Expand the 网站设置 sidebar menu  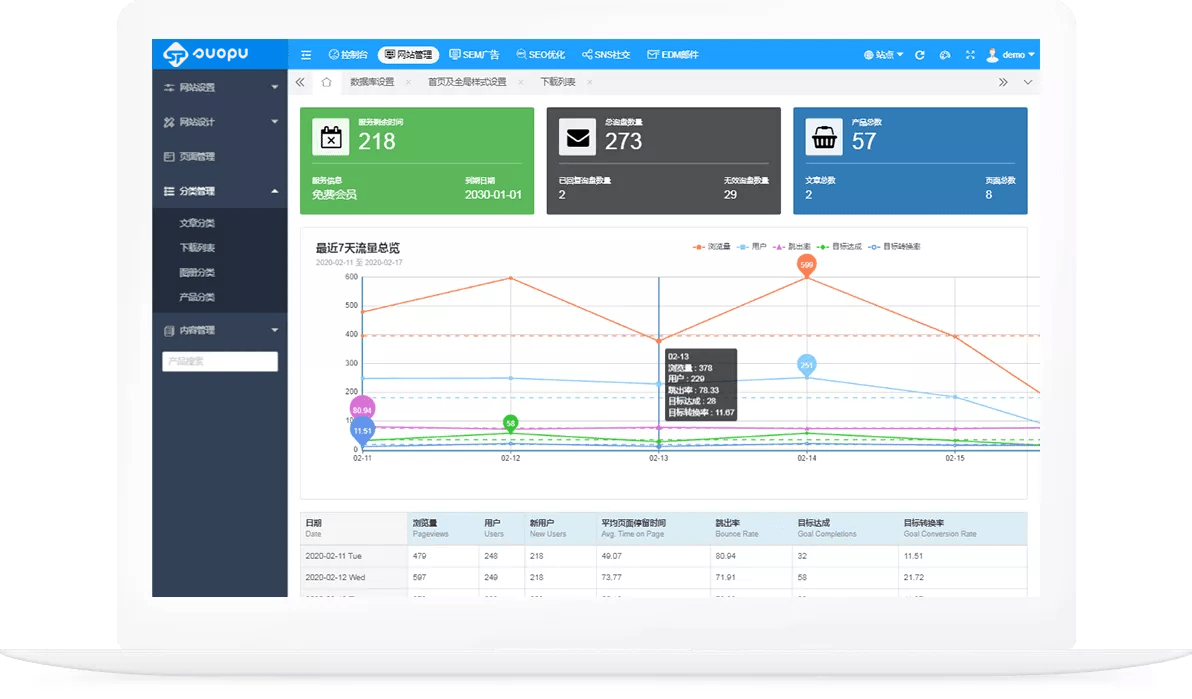(220, 88)
